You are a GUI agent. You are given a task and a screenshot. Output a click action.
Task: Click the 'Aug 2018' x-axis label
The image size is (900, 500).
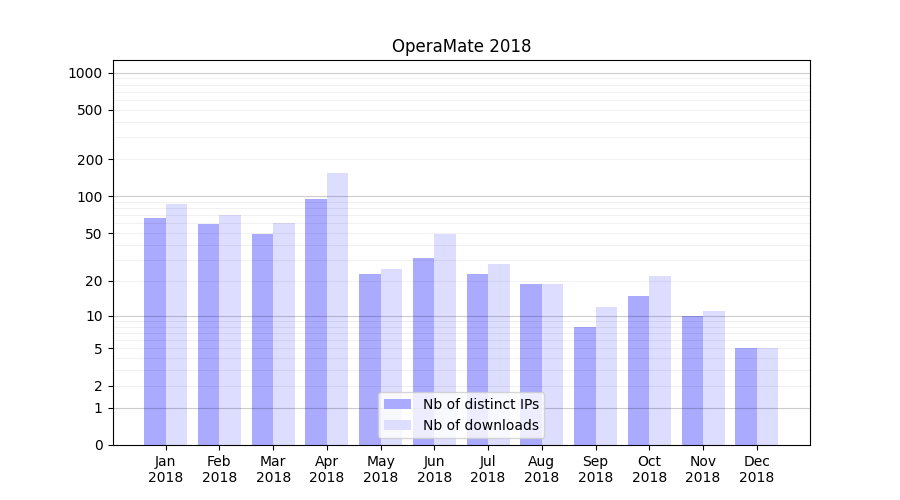click(541, 469)
